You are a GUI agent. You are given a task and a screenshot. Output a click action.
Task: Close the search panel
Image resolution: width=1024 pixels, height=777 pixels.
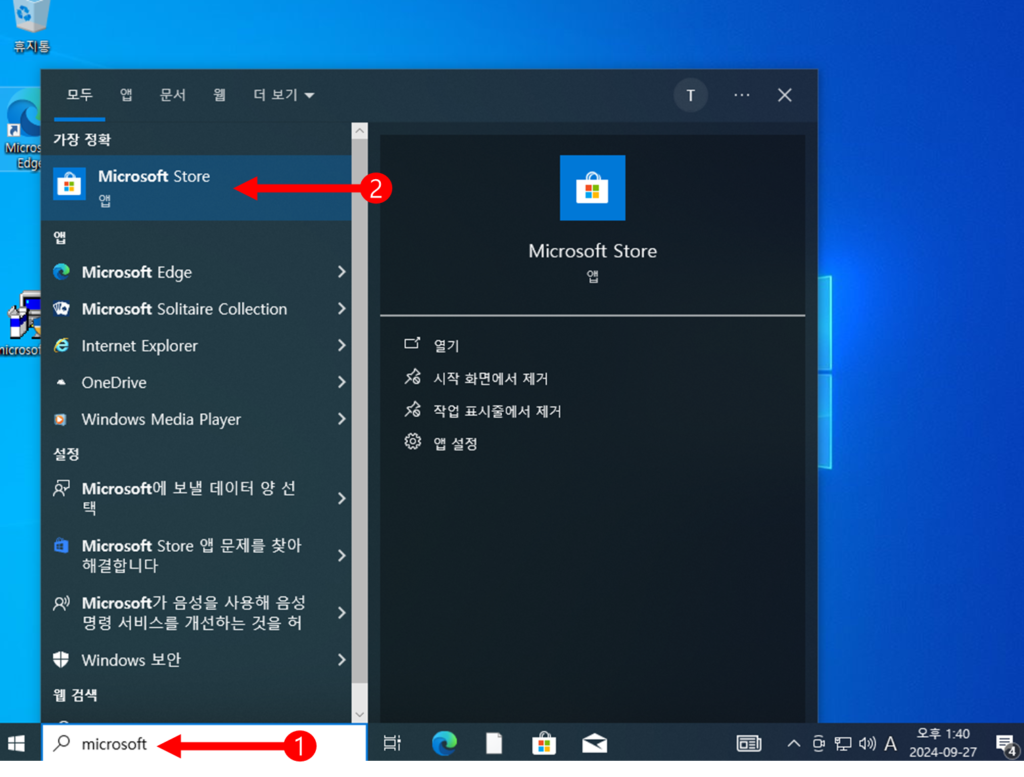point(785,95)
